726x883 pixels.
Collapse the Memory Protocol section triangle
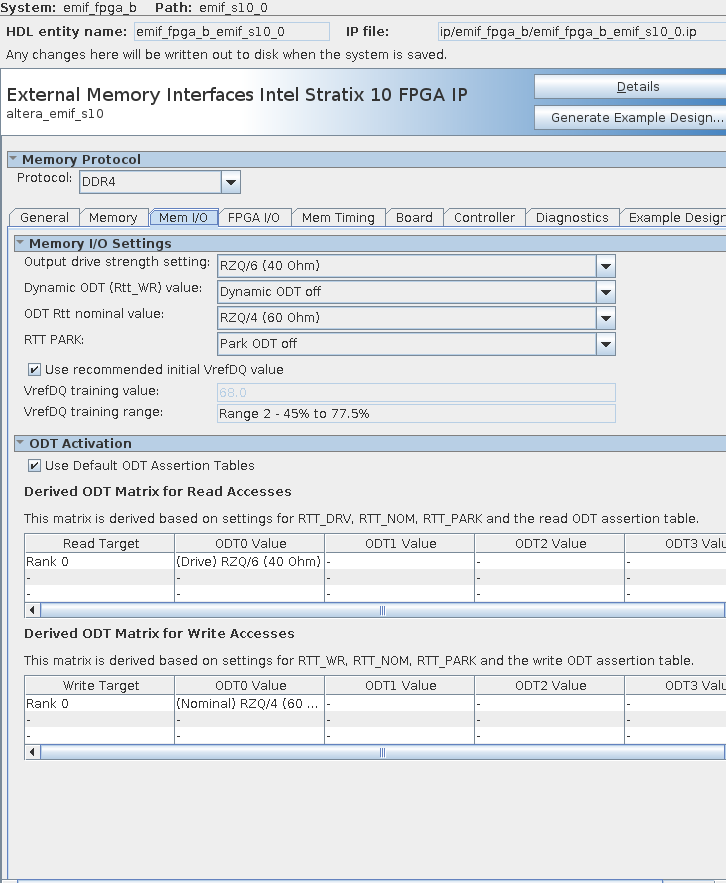click(13, 160)
